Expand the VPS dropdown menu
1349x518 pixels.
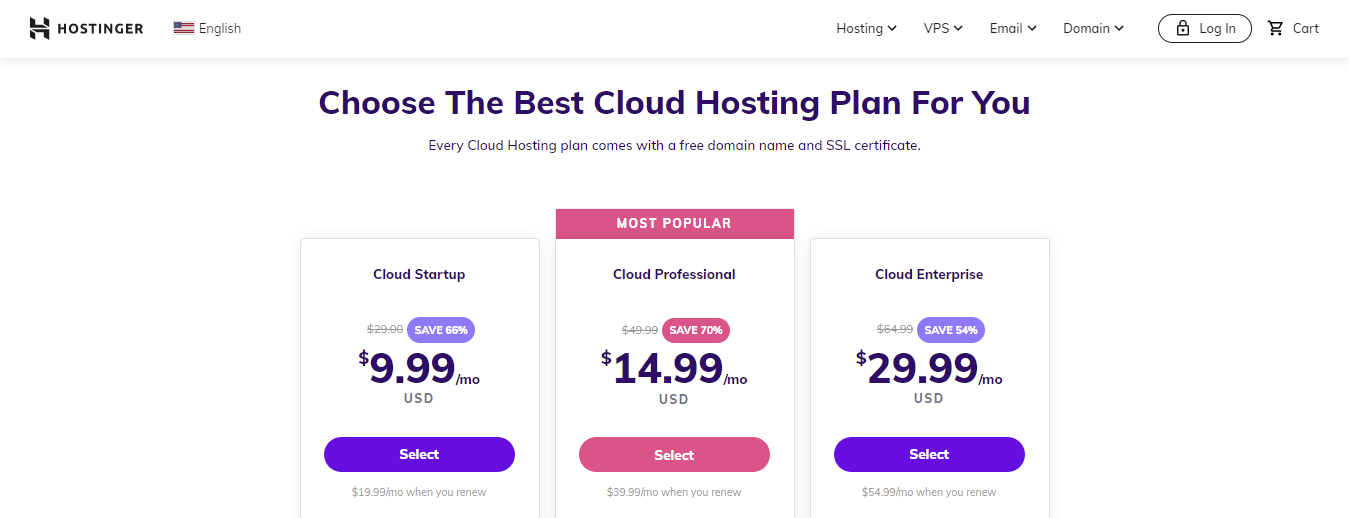pyautogui.click(x=943, y=28)
